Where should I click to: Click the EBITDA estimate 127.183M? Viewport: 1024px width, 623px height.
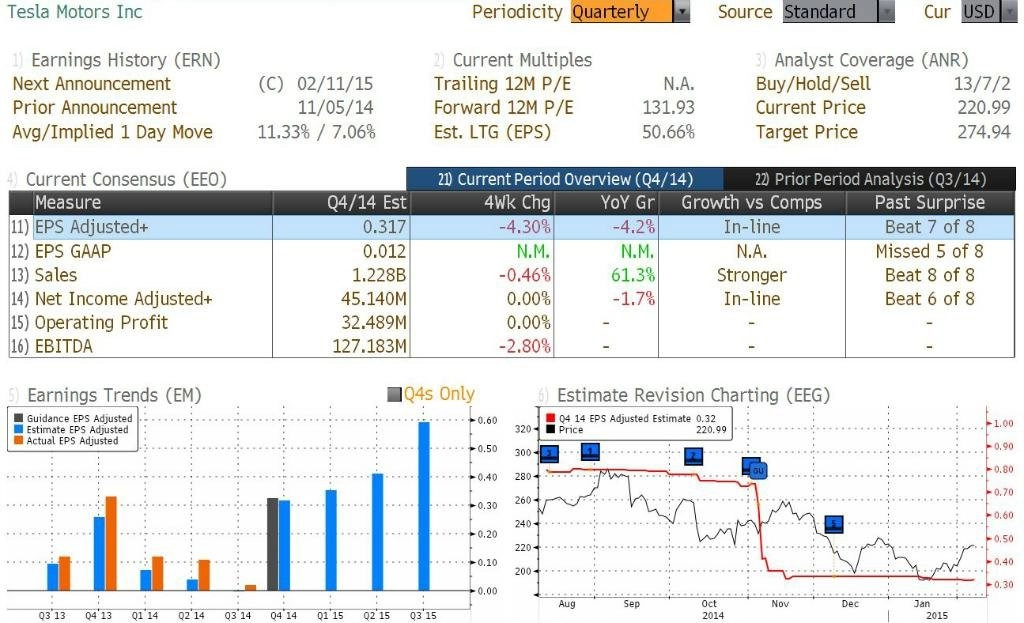(x=369, y=346)
